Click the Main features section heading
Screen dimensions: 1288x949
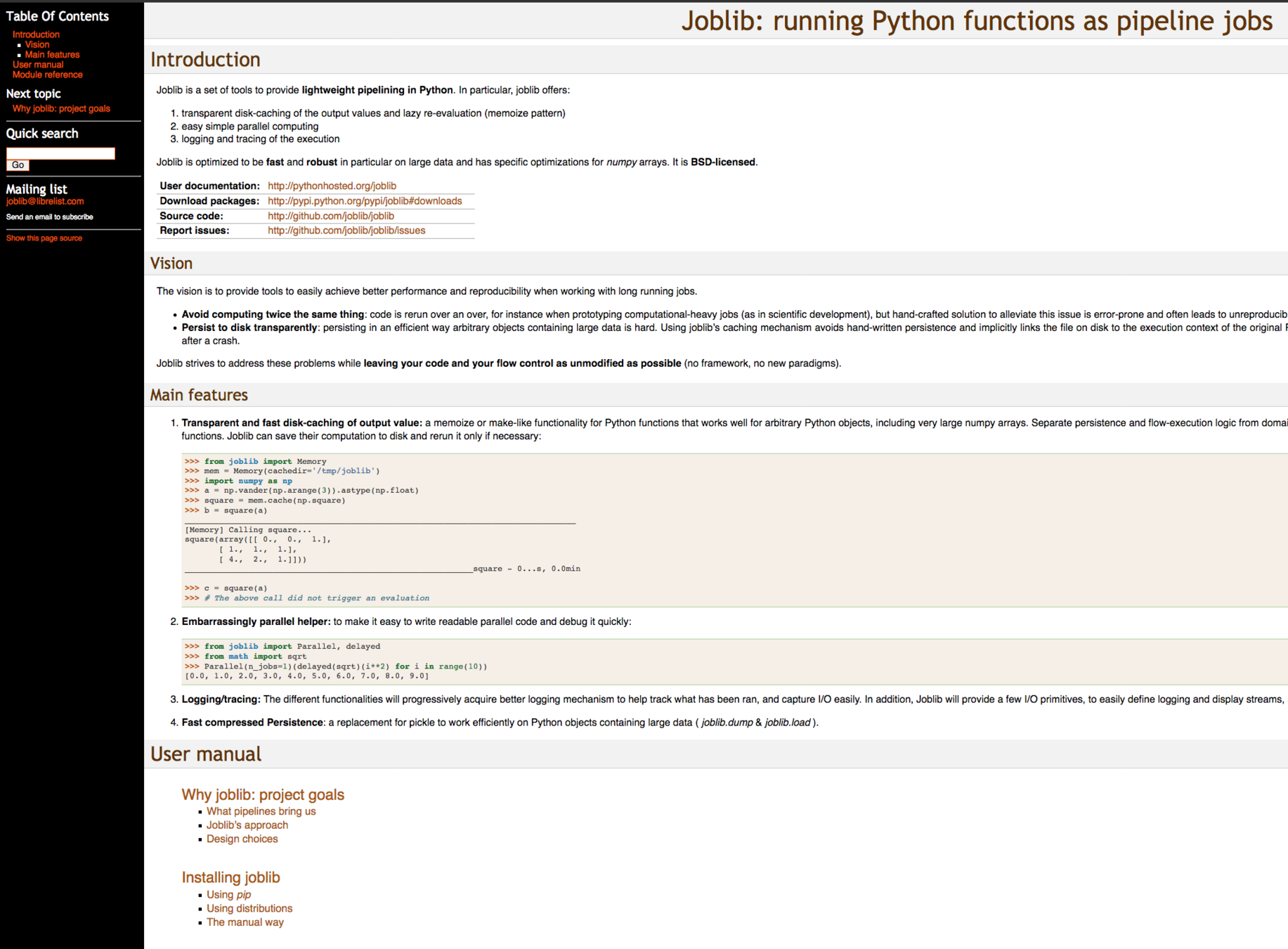[199, 395]
